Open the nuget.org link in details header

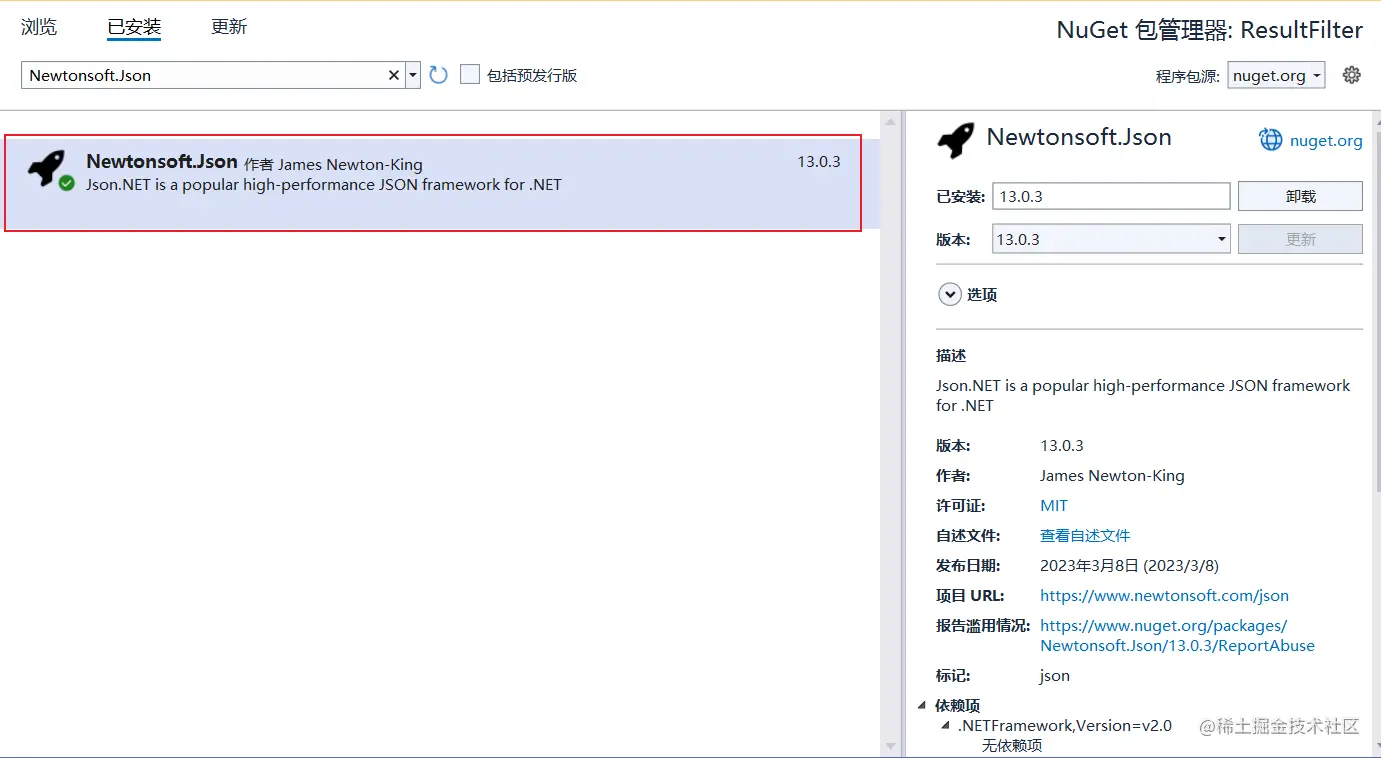[x=1326, y=141]
